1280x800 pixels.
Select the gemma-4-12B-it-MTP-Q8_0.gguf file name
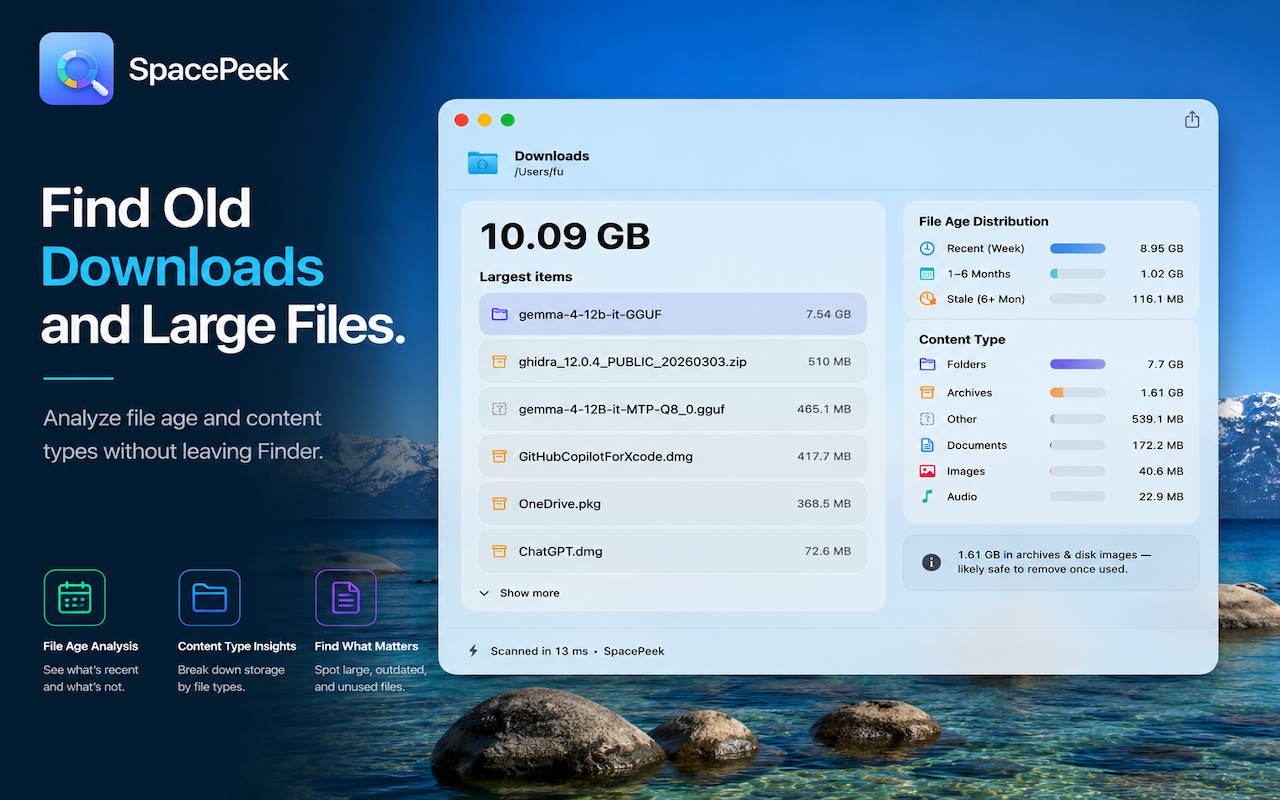622,409
